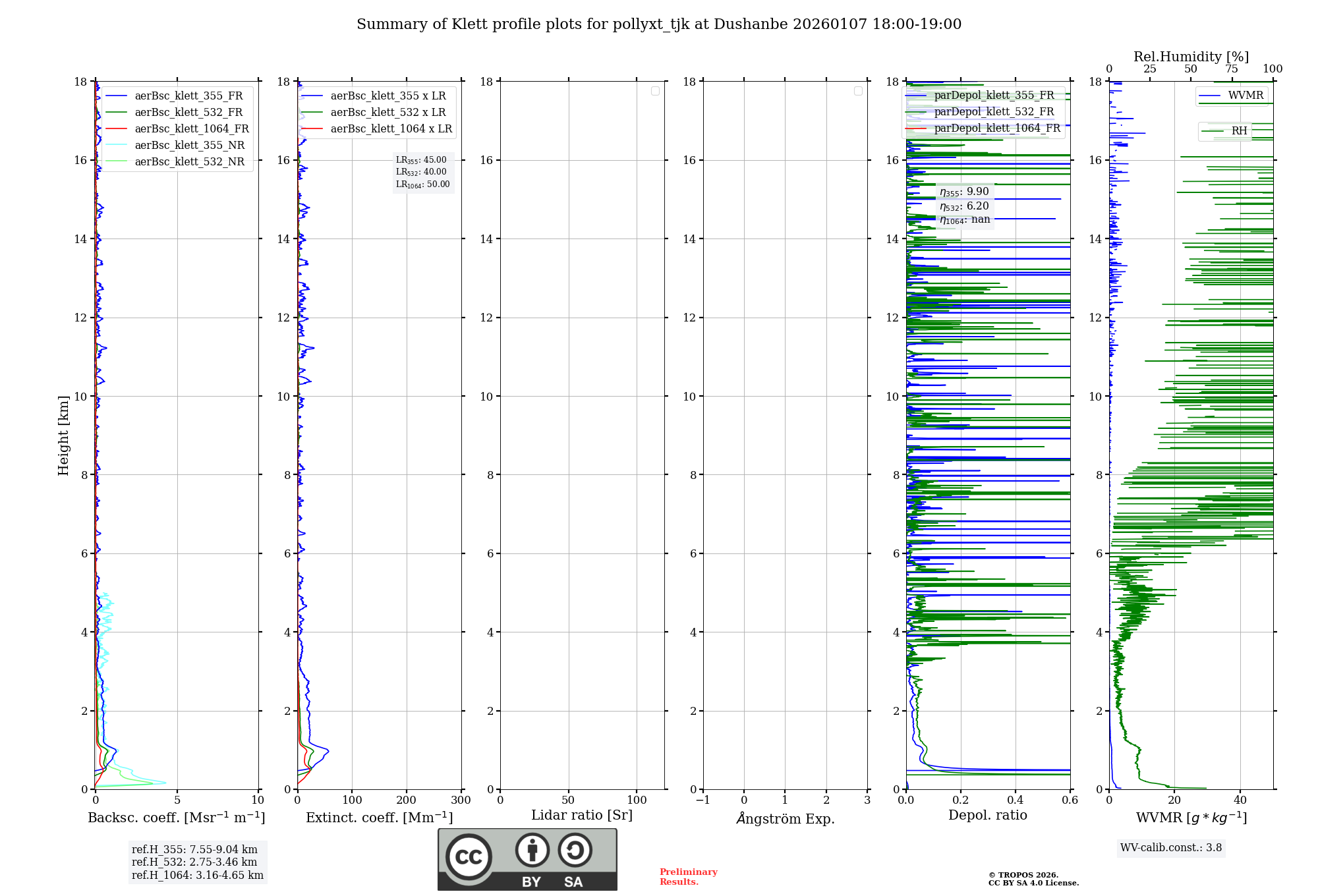Click the aerBsc_klett_532 x LR legend entry

[x=387, y=113]
